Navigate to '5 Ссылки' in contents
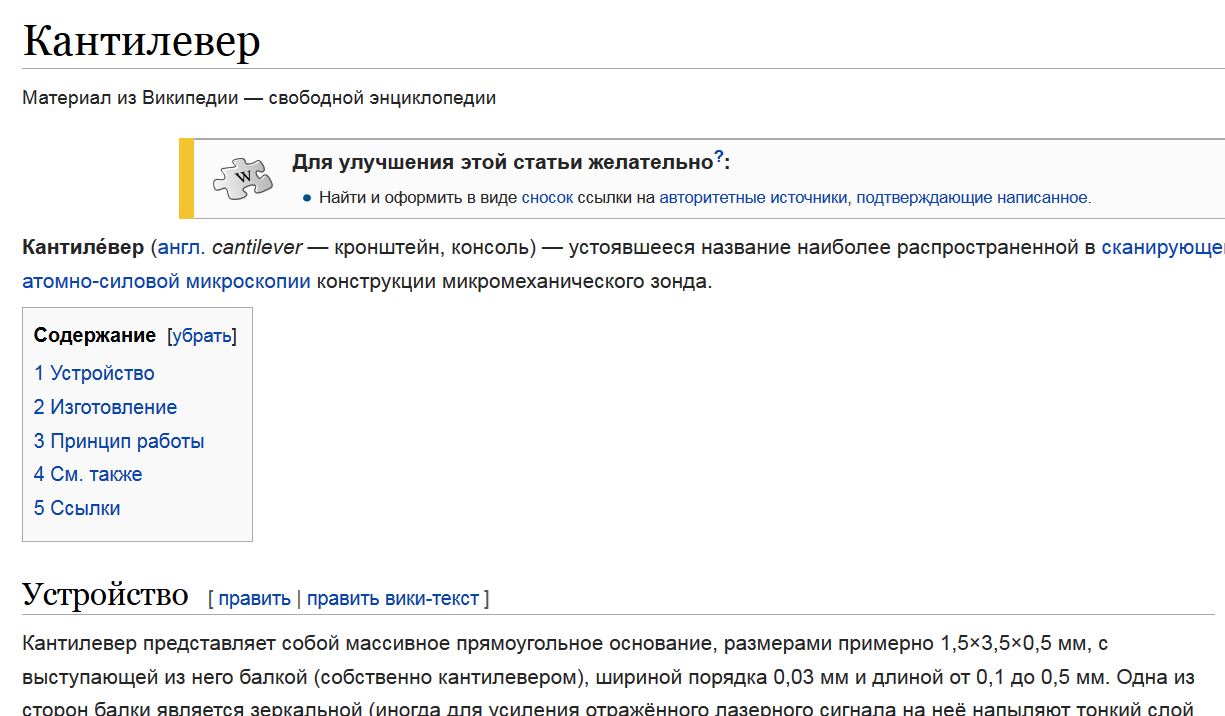This screenshot has height=716, width=1225. click(x=77, y=508)
